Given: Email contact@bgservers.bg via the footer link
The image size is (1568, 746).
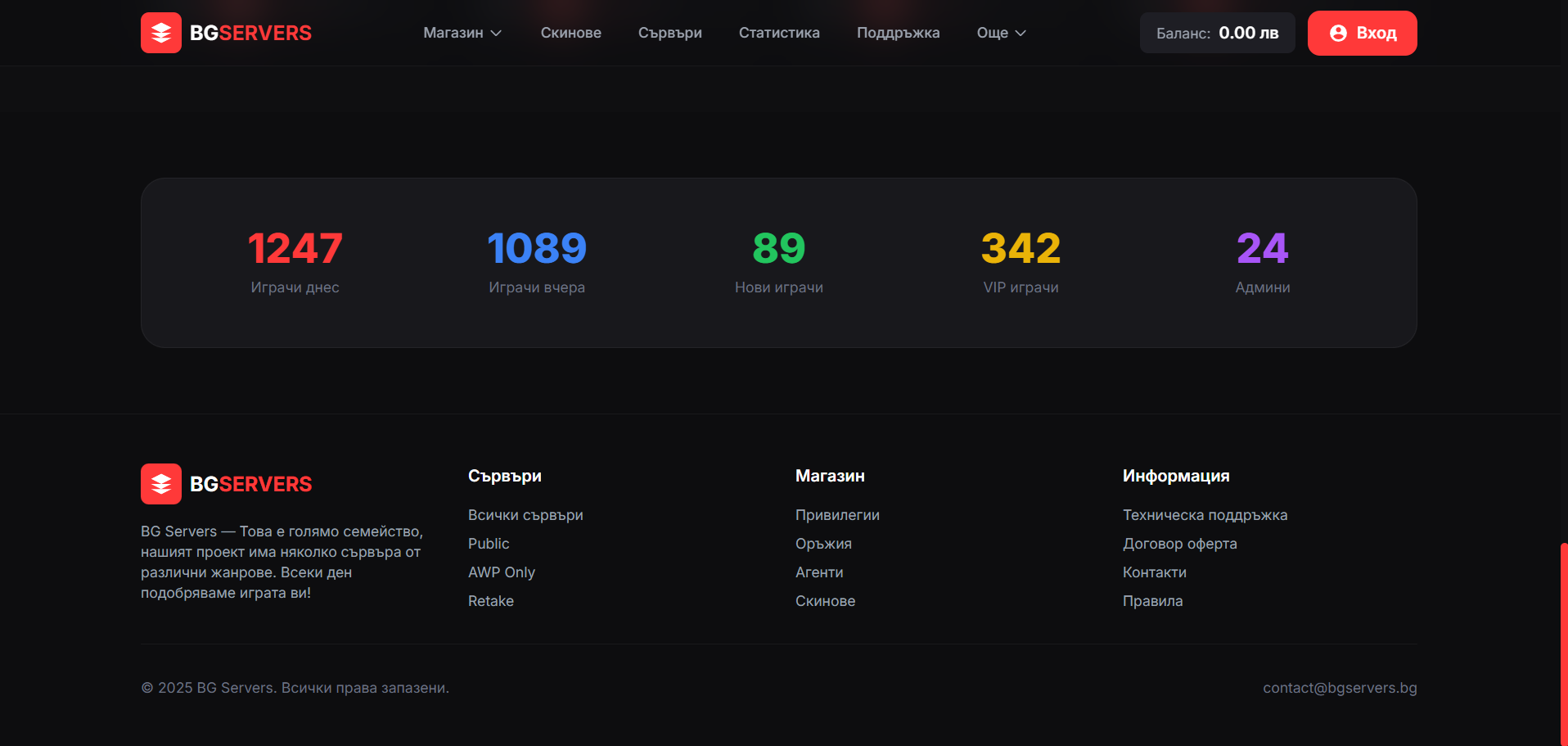Looking at the screenshot, I should tap(1340, 688).
